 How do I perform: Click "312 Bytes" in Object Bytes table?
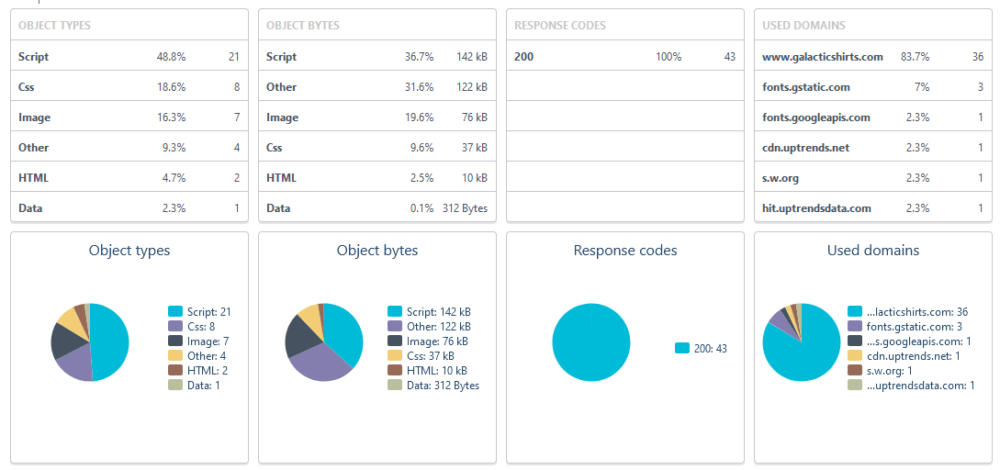coord(465,208)
